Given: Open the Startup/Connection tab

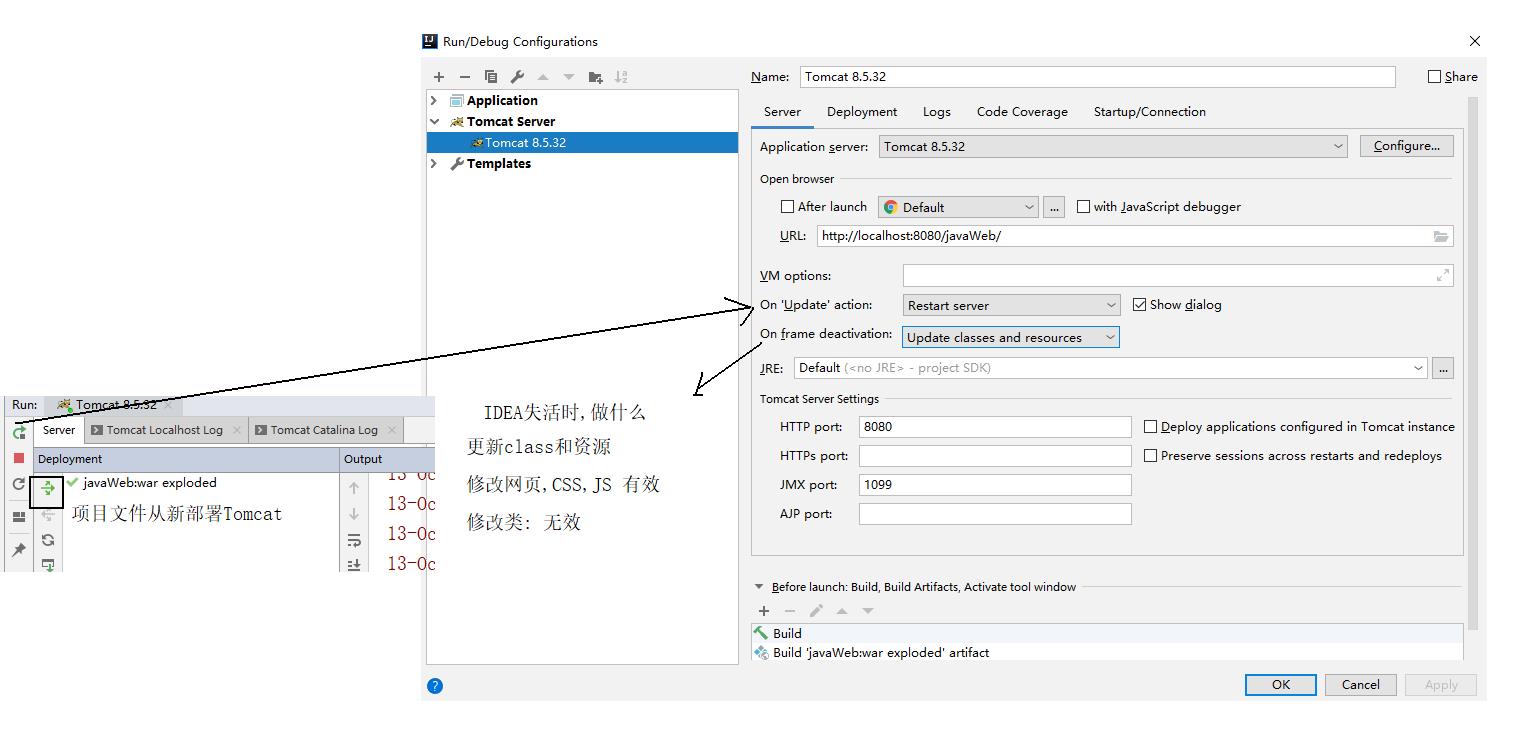Looking at the screenshot, I should (x=1150, y=112).
